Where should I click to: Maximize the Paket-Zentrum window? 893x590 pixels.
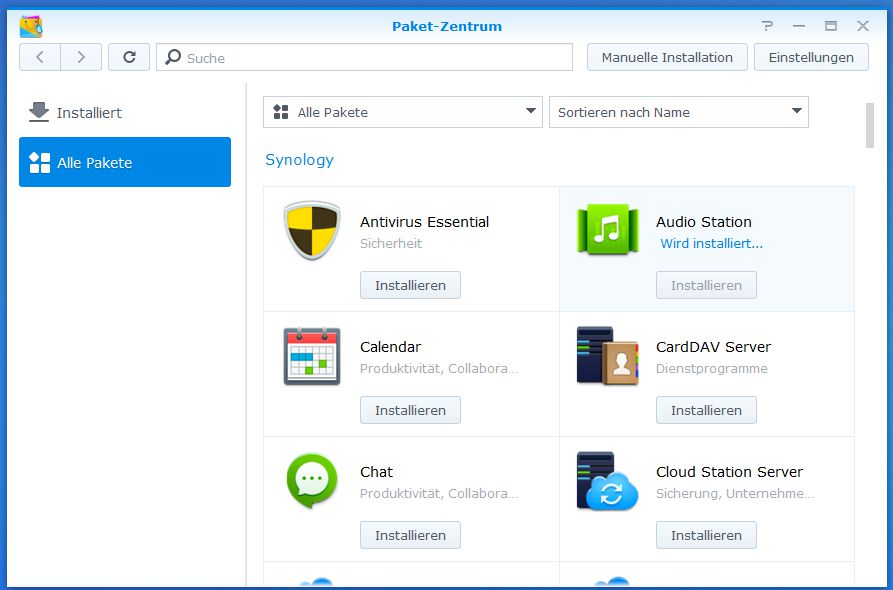[x=831, y=26]
